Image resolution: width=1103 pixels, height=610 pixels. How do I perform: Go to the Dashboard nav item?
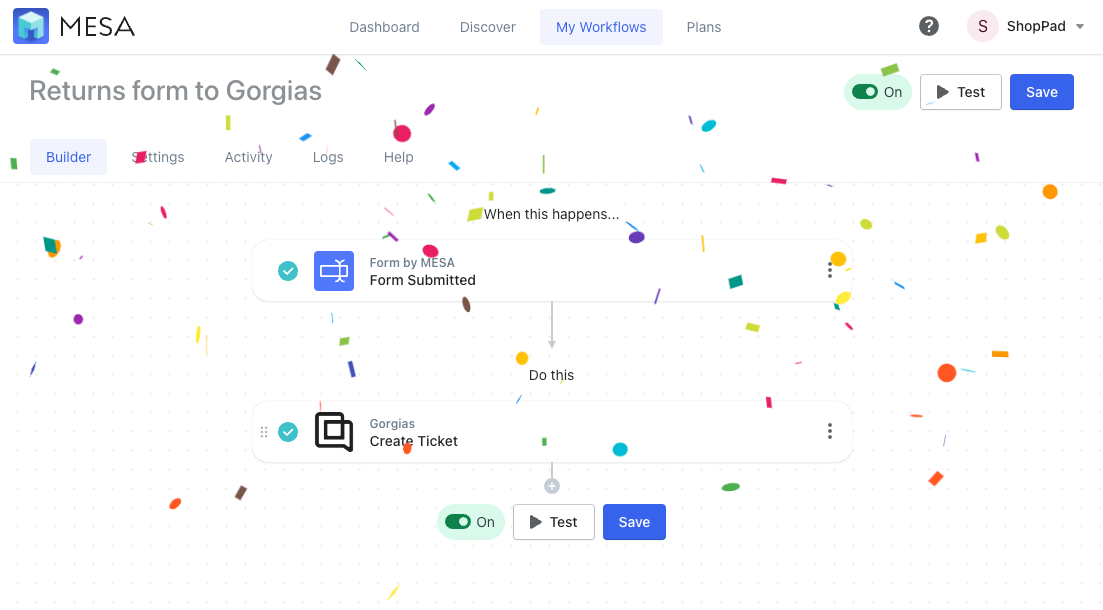[384, 27]
